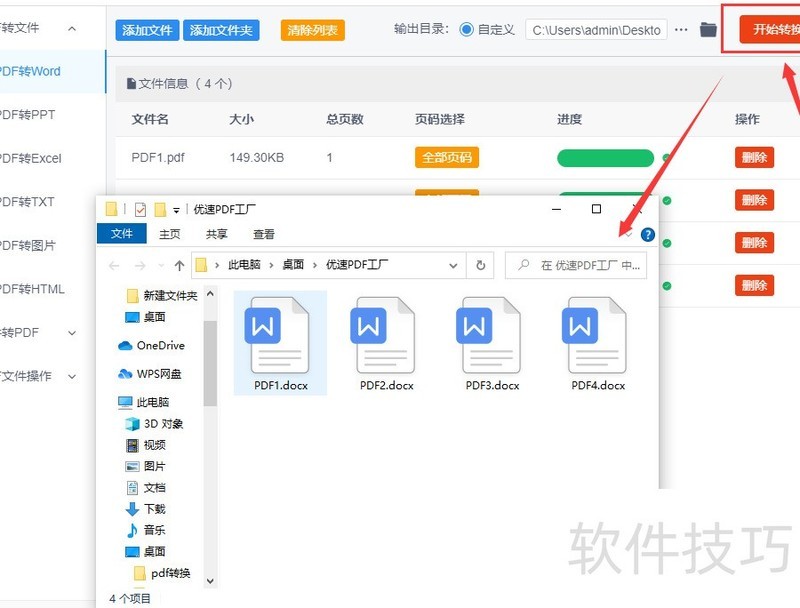Open the 共享 ribbon tab in Explorer
Screen dimensions: 800x608
coord(216,234)
